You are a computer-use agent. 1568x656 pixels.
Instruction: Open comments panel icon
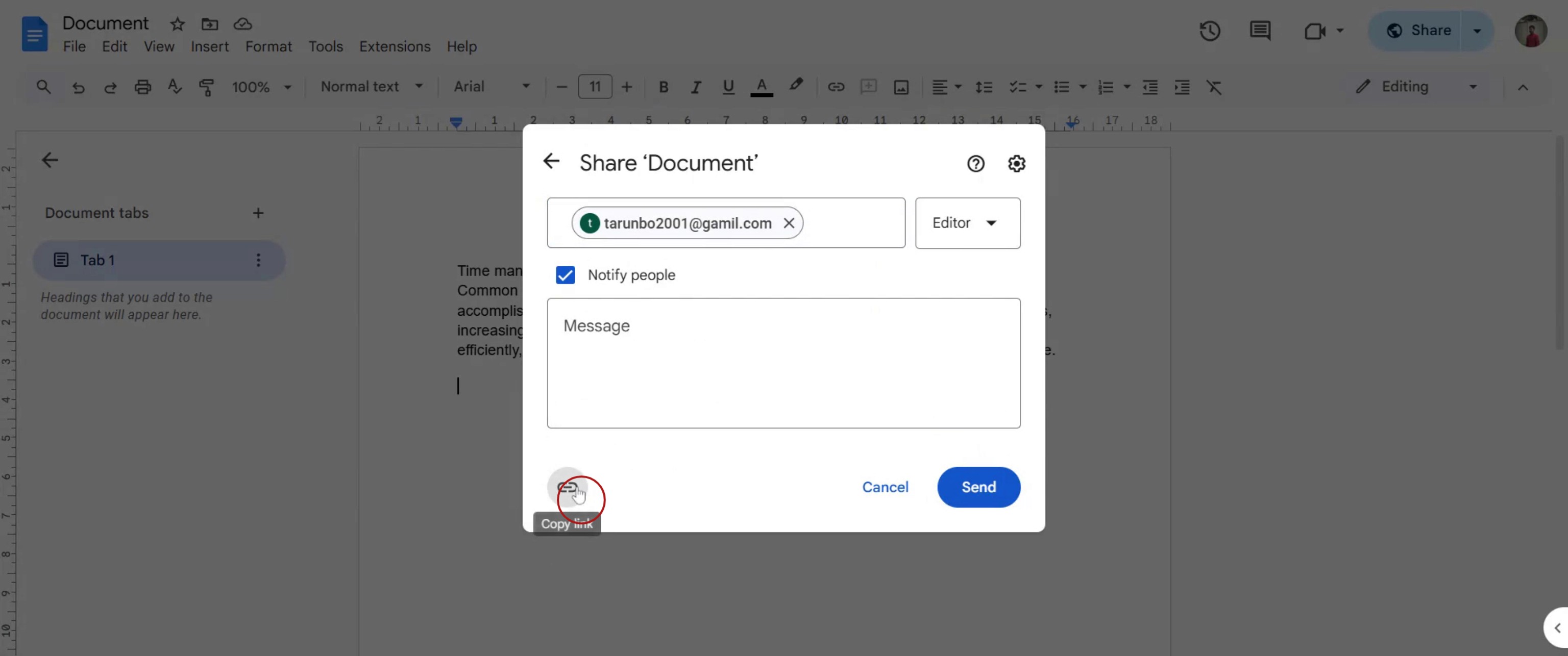[1259, 31]
